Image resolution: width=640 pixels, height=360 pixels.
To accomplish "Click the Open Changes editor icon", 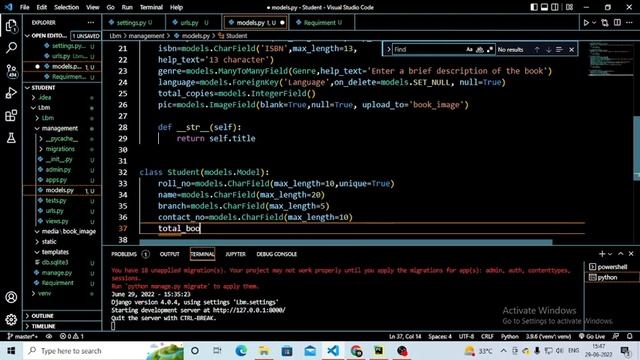I will (605, 23).
